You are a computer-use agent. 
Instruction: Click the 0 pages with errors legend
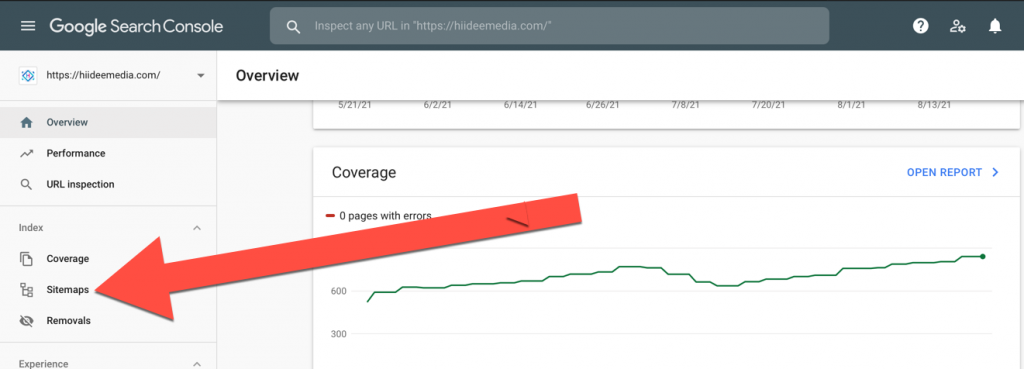point(378,216)
